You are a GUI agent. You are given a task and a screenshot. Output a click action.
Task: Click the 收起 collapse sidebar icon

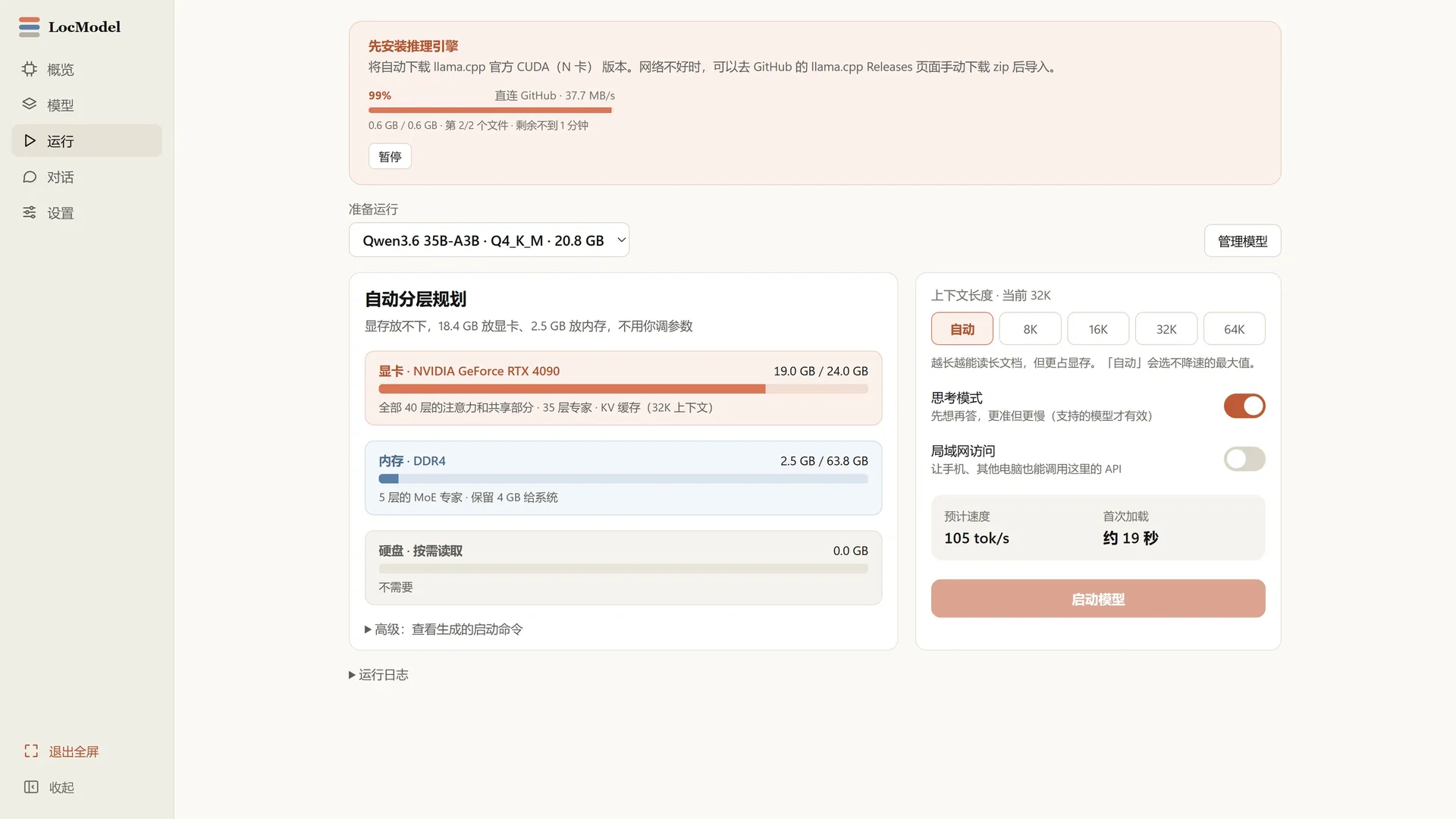[x=31, y=787]
